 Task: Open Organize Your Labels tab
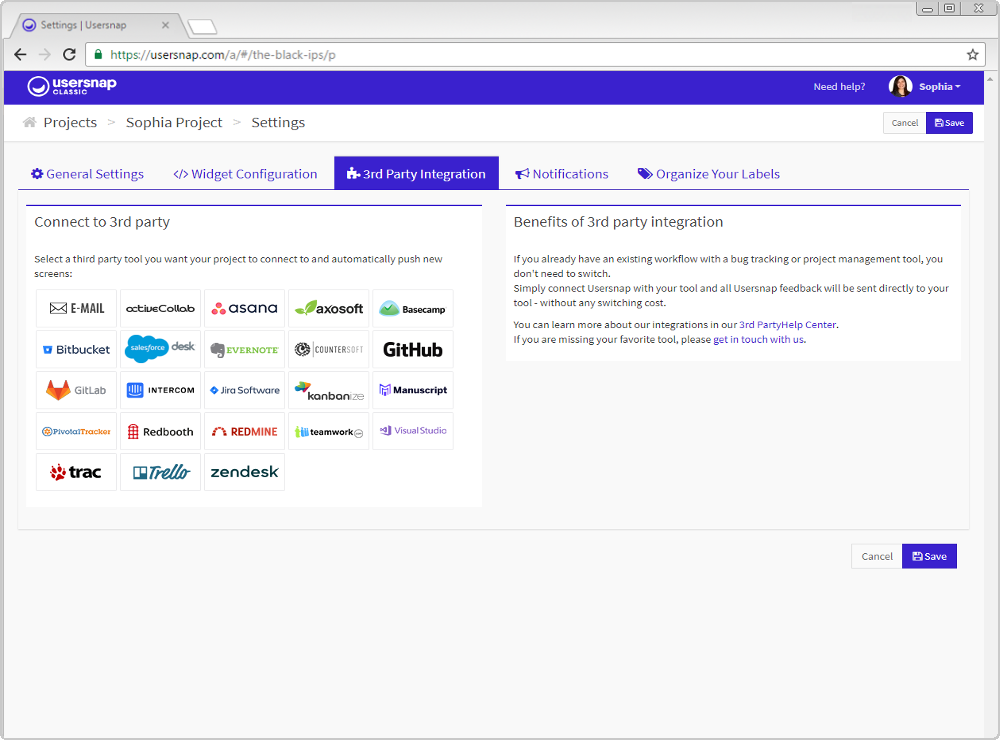click(x=709, y=174)
